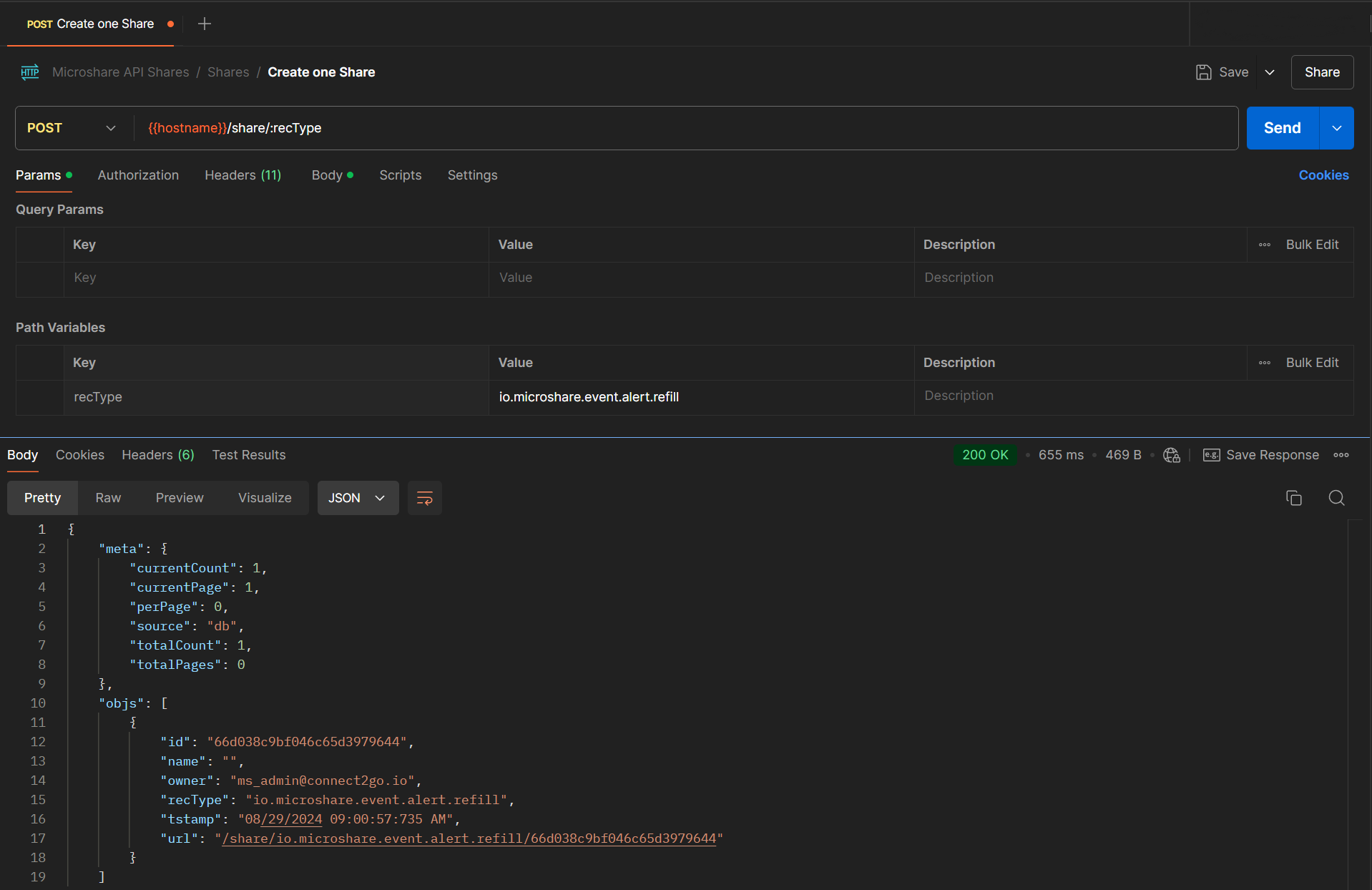The image size is (1372, 890).
Task: Open the Cookies link
Action: [1323, 175]
